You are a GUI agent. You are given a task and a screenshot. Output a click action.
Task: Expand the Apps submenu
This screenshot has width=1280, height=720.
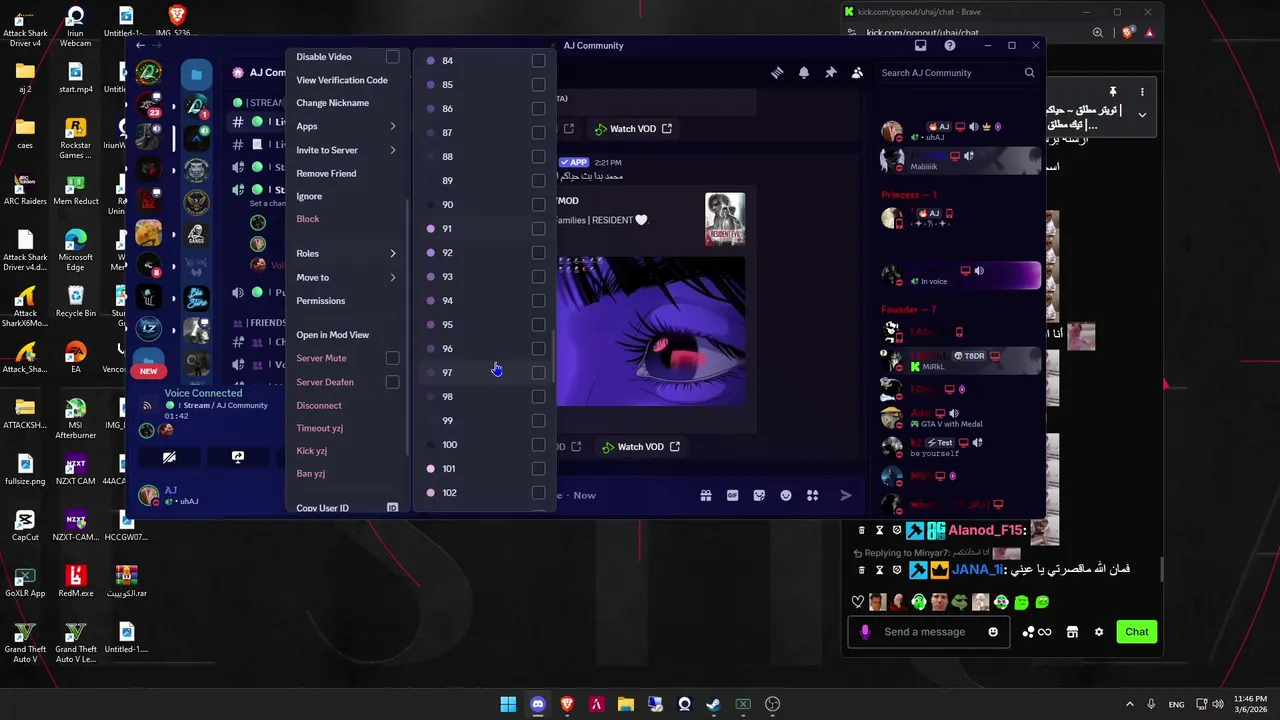(x=346, y=126)
